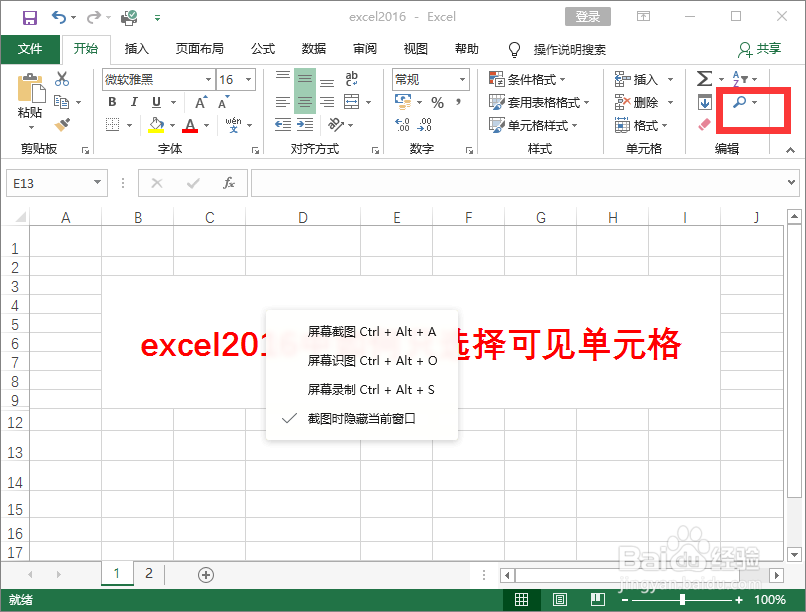Click the Save icon in quick access toolbar
Viewport: 806px width, 612px height.
tap(30, 17)
